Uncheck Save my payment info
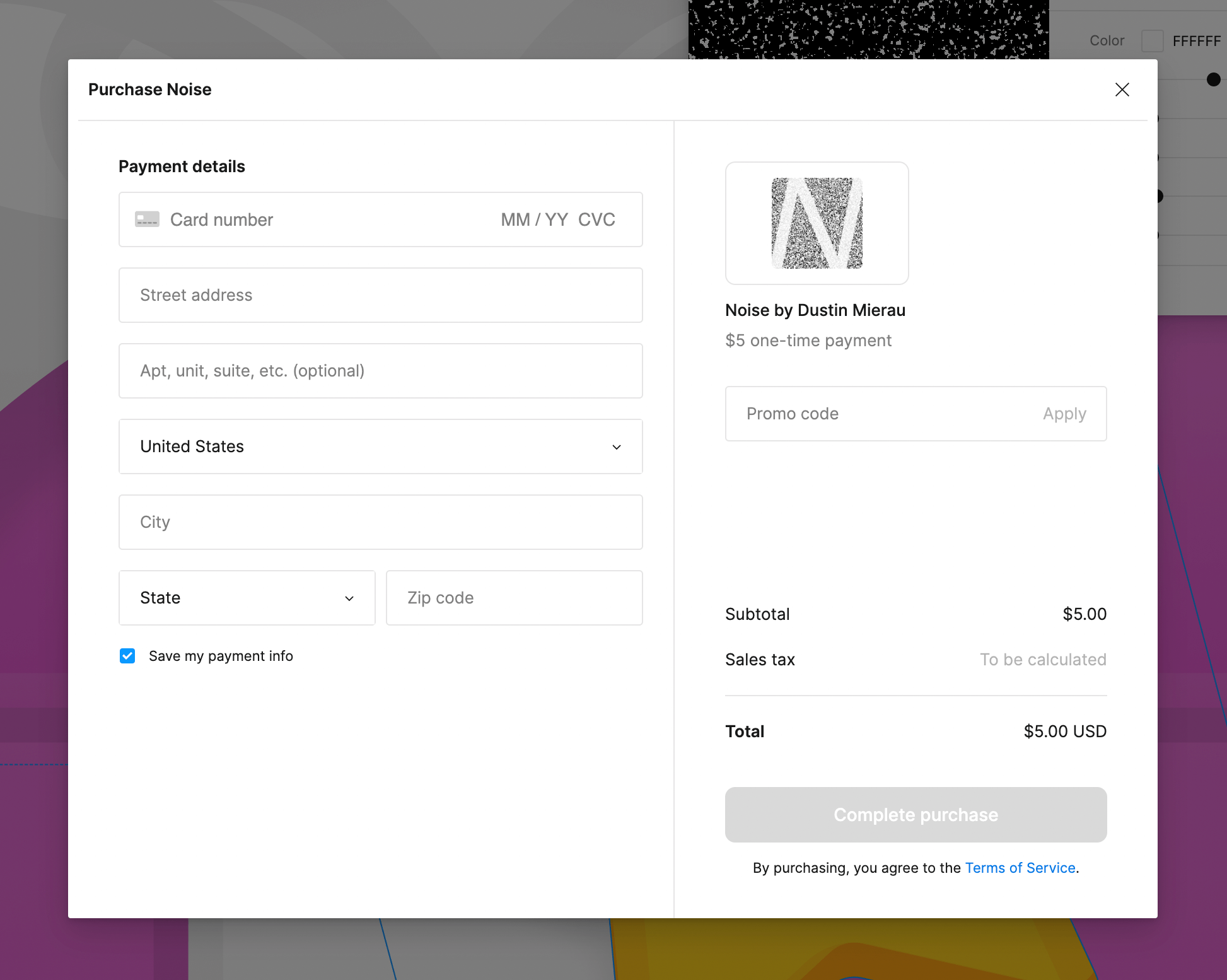1227x980 pixels. tap(127, 656)
